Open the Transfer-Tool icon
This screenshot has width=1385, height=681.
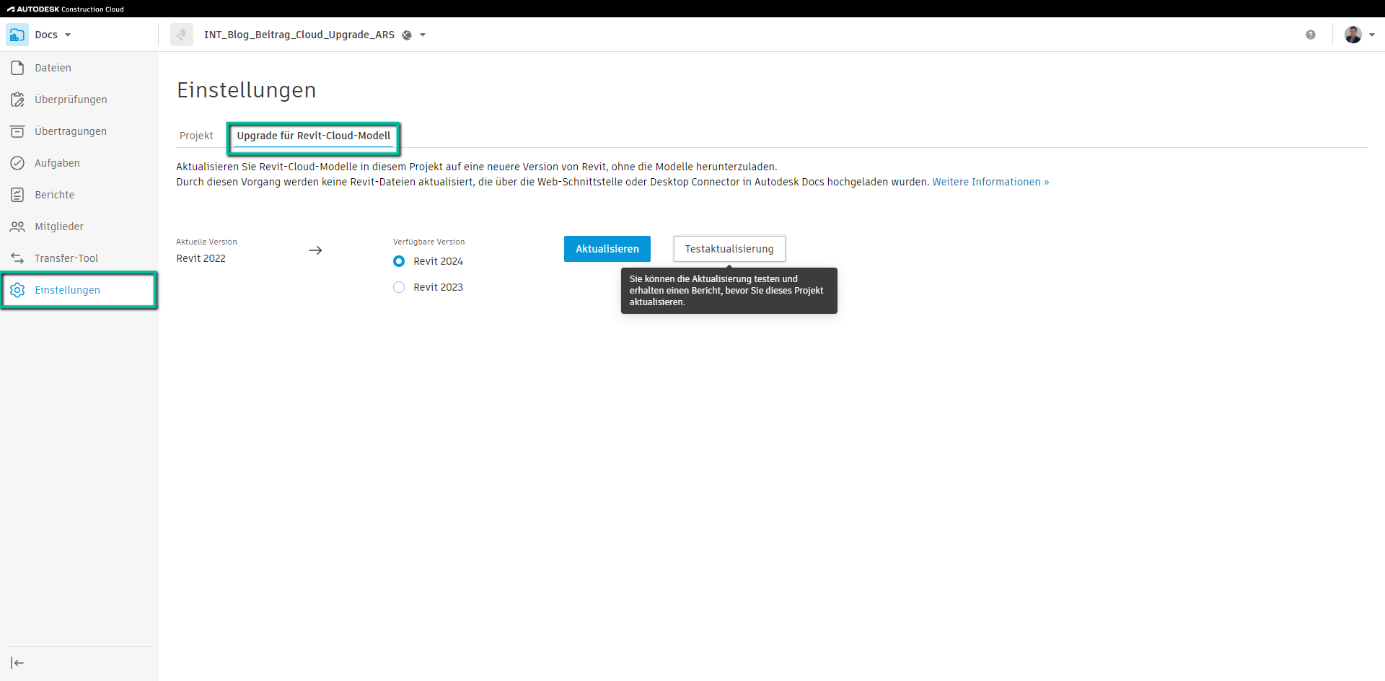tap(17, 258)
